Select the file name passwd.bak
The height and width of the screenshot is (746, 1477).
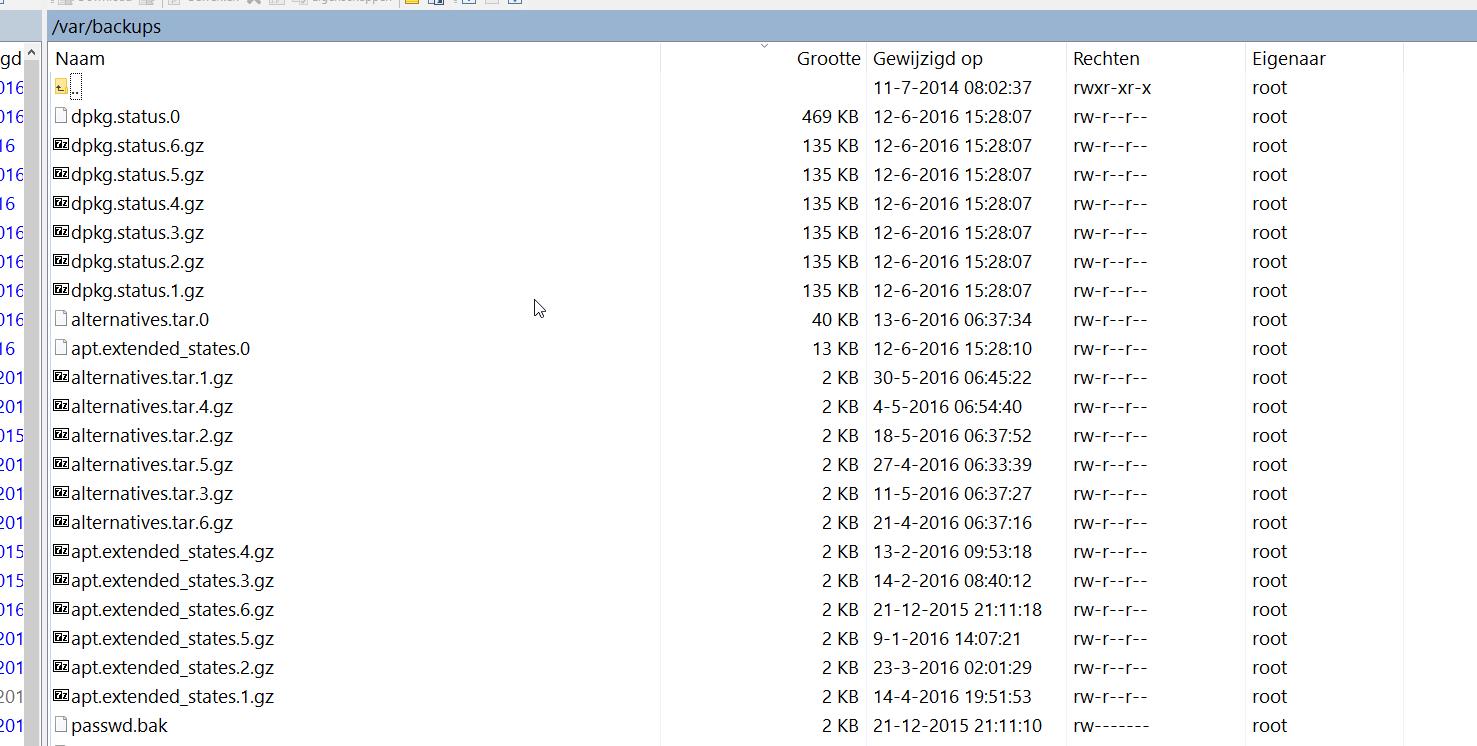point(119,725)
